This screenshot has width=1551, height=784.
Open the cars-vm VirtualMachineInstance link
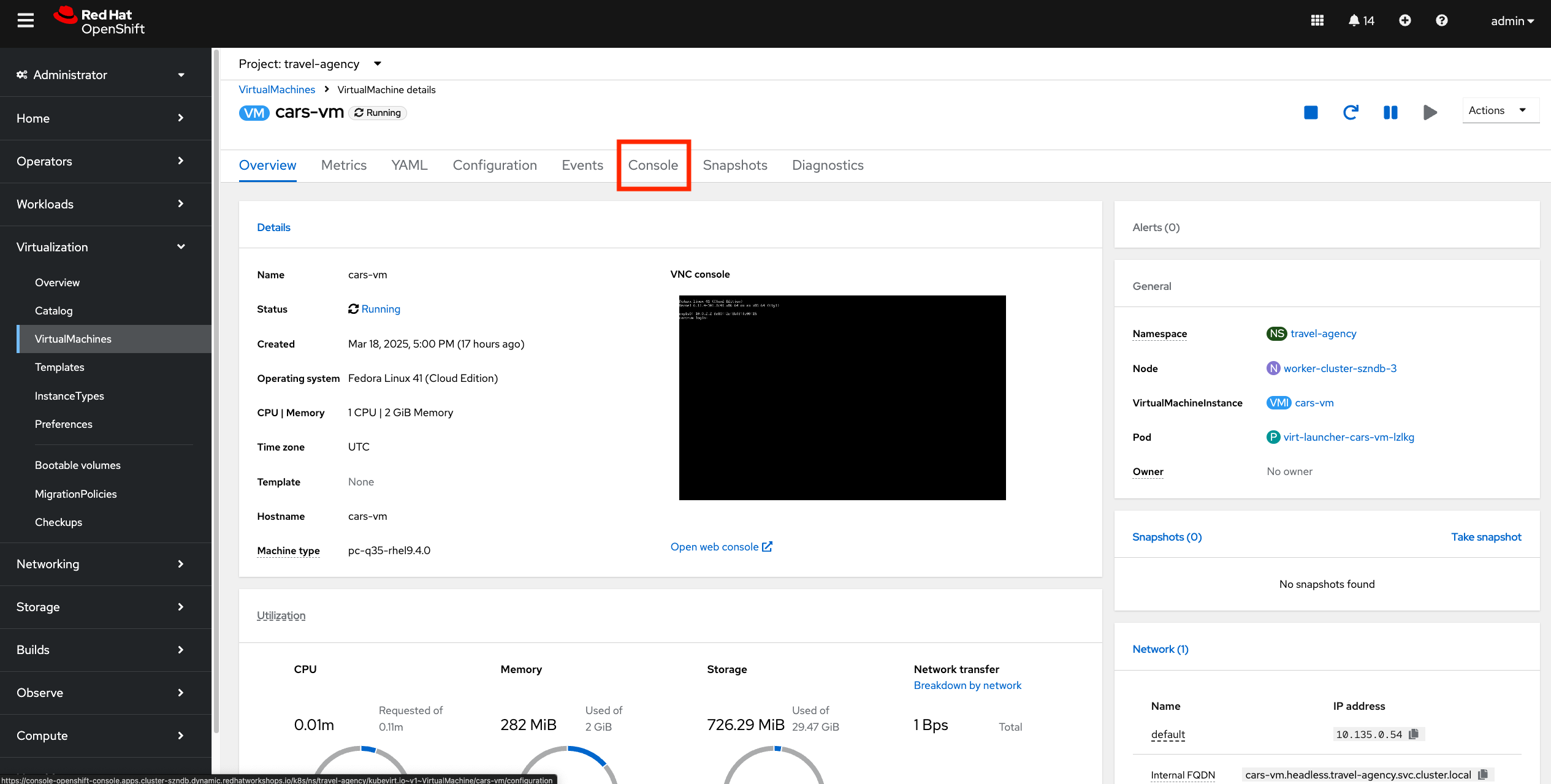tap(1314, 403)
